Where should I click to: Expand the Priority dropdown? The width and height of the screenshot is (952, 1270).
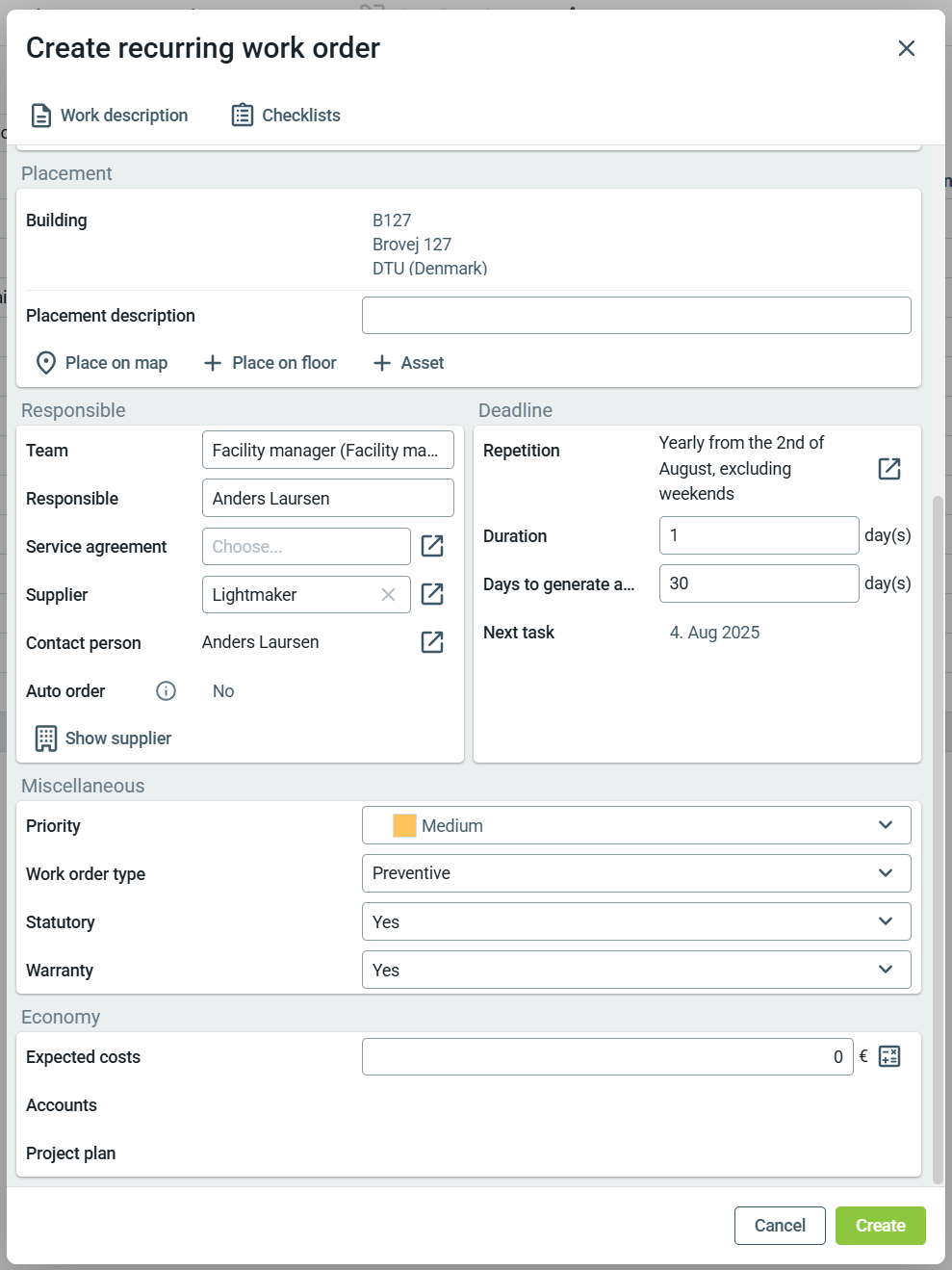point(885,825)
